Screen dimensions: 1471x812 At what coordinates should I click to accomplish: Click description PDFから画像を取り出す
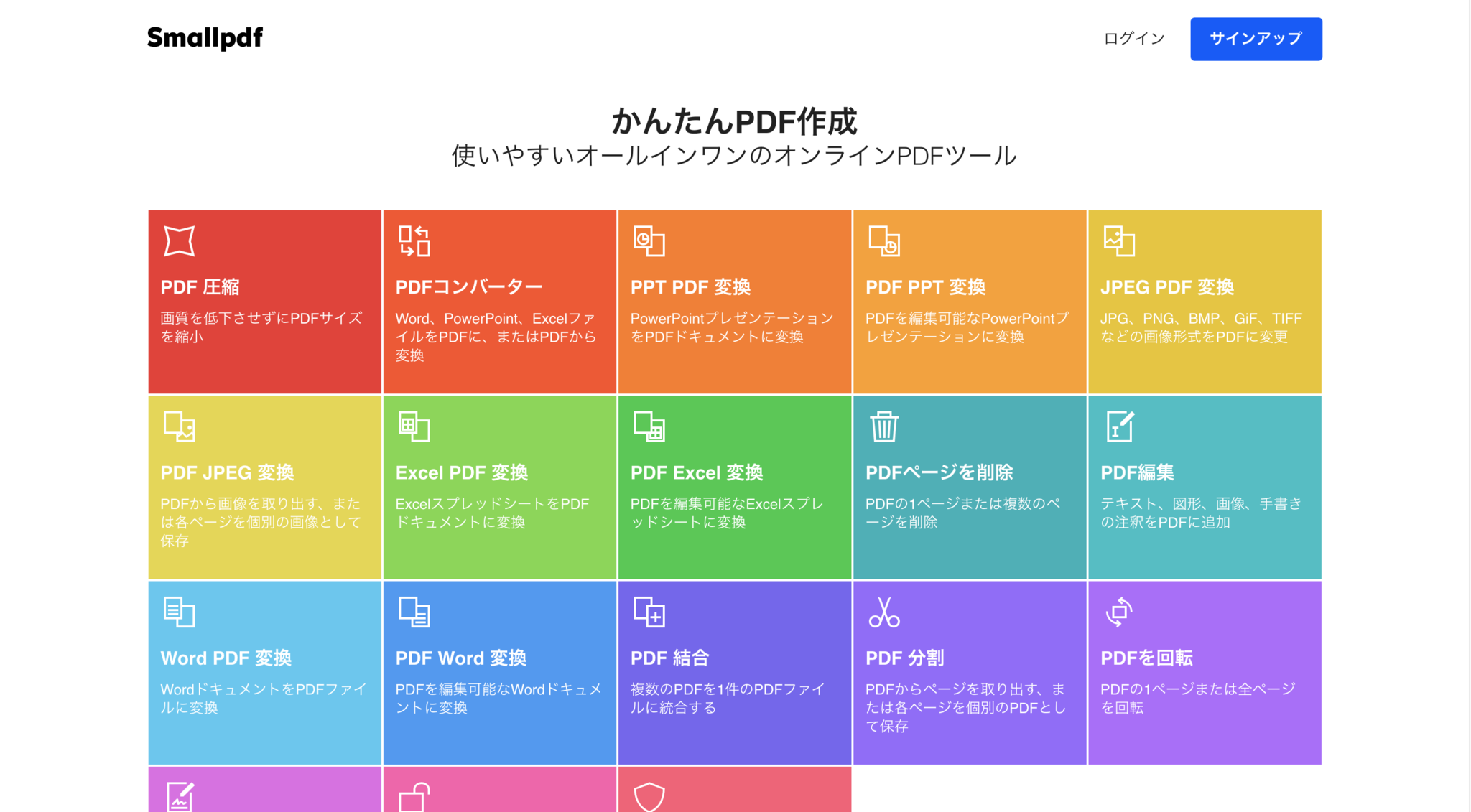[x=261, y=522]
